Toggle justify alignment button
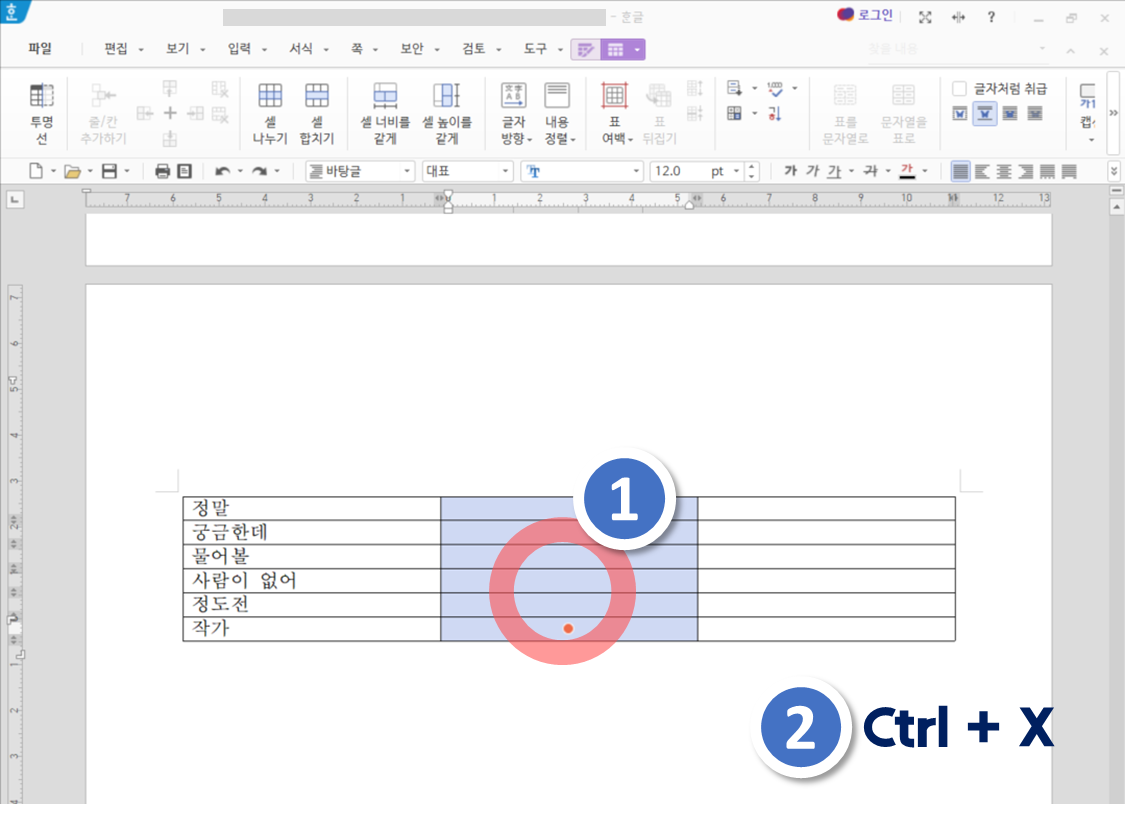Screen dimensions: 1125x820 click(960, 171)
